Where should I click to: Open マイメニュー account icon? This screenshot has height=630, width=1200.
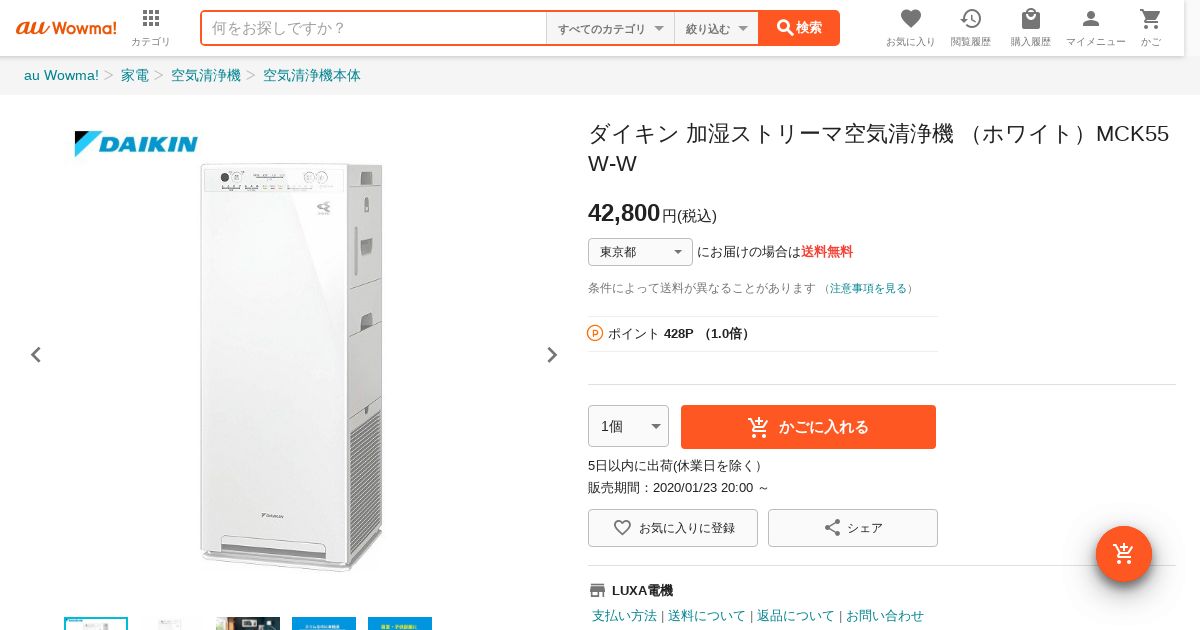(1091, 19)
